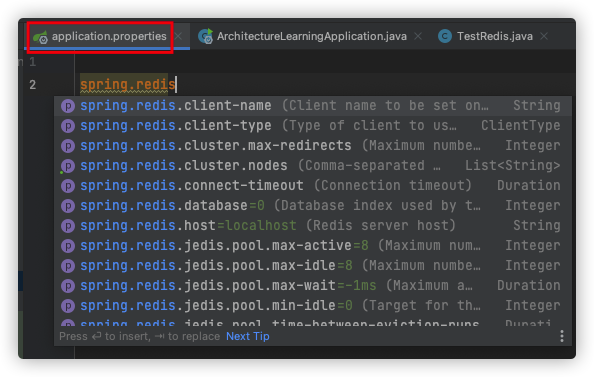The image size is (594, 377).
Task: Click the property icon beside connect-timeout
Action: (x=68, y=186)
